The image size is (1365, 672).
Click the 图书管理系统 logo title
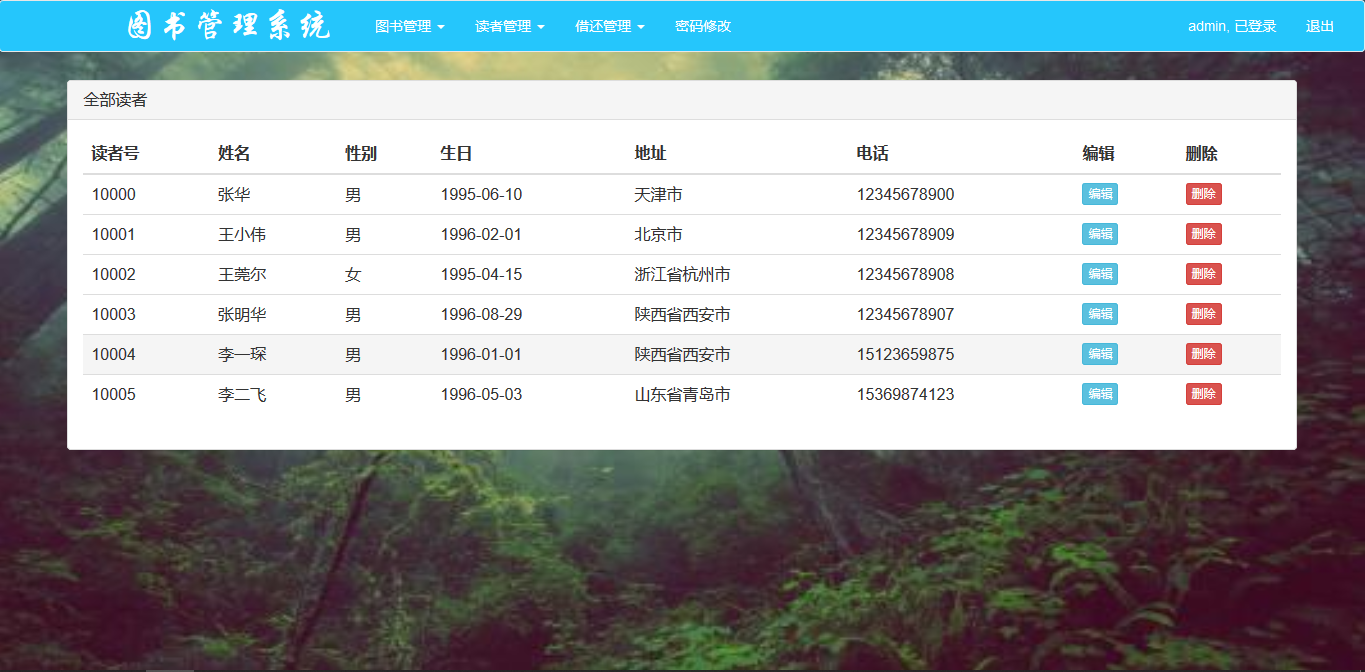point(229,26)
